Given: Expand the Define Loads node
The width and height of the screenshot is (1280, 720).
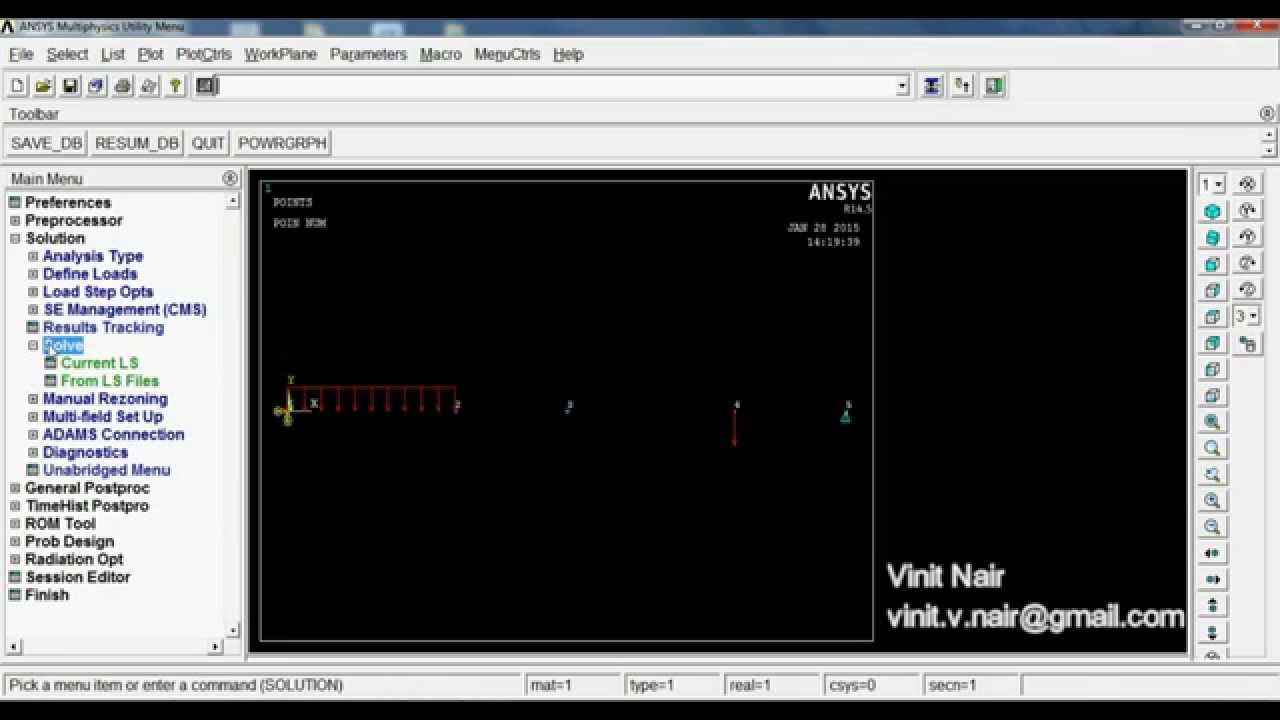Looking at the screenshot, I should [x=33, y=274].
